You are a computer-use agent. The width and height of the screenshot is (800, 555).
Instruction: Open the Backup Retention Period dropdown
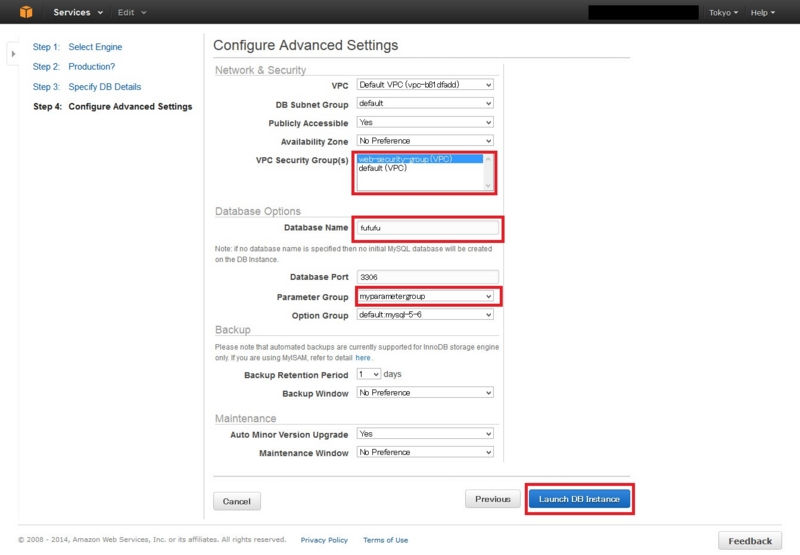coord(368,374)
